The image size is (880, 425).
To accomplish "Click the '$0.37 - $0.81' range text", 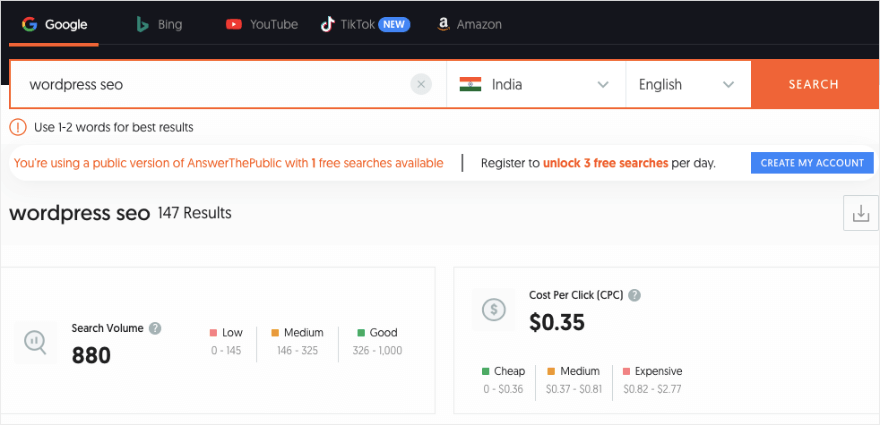I will click(574, 389).
